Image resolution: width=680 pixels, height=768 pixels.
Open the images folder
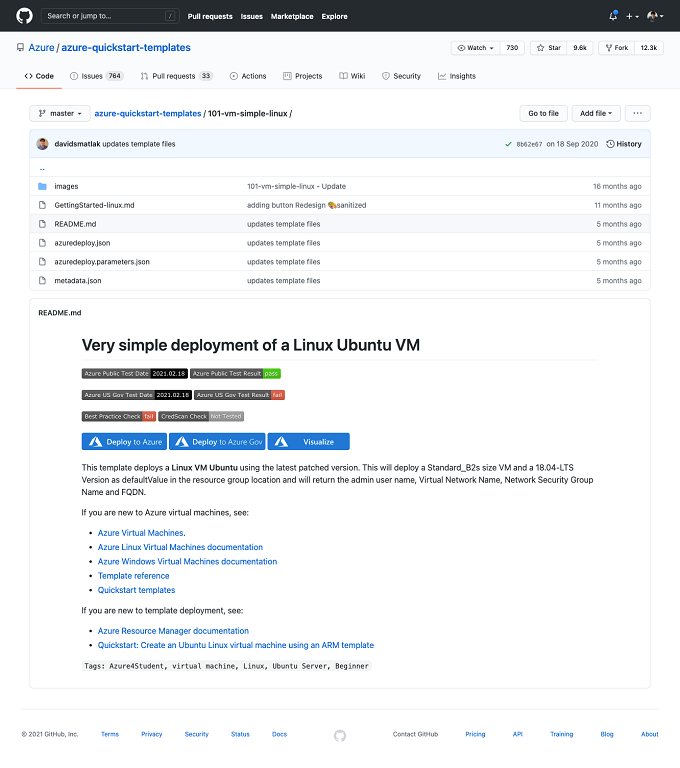[x=66, y=186]
